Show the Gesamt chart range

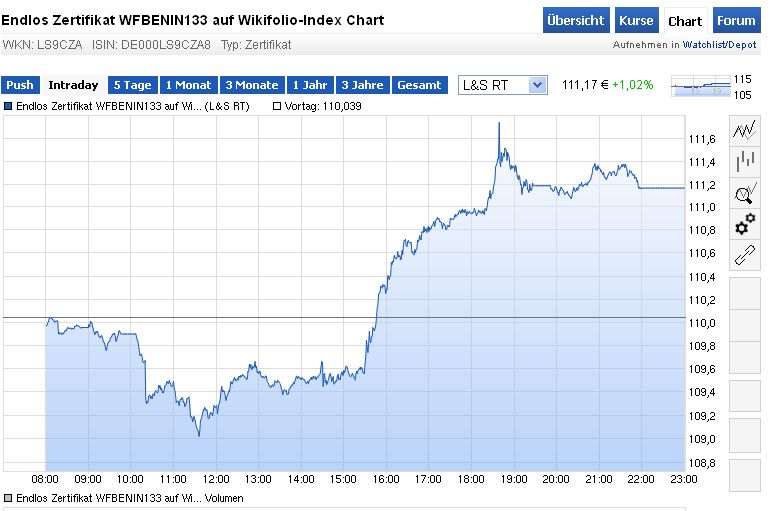420,85
